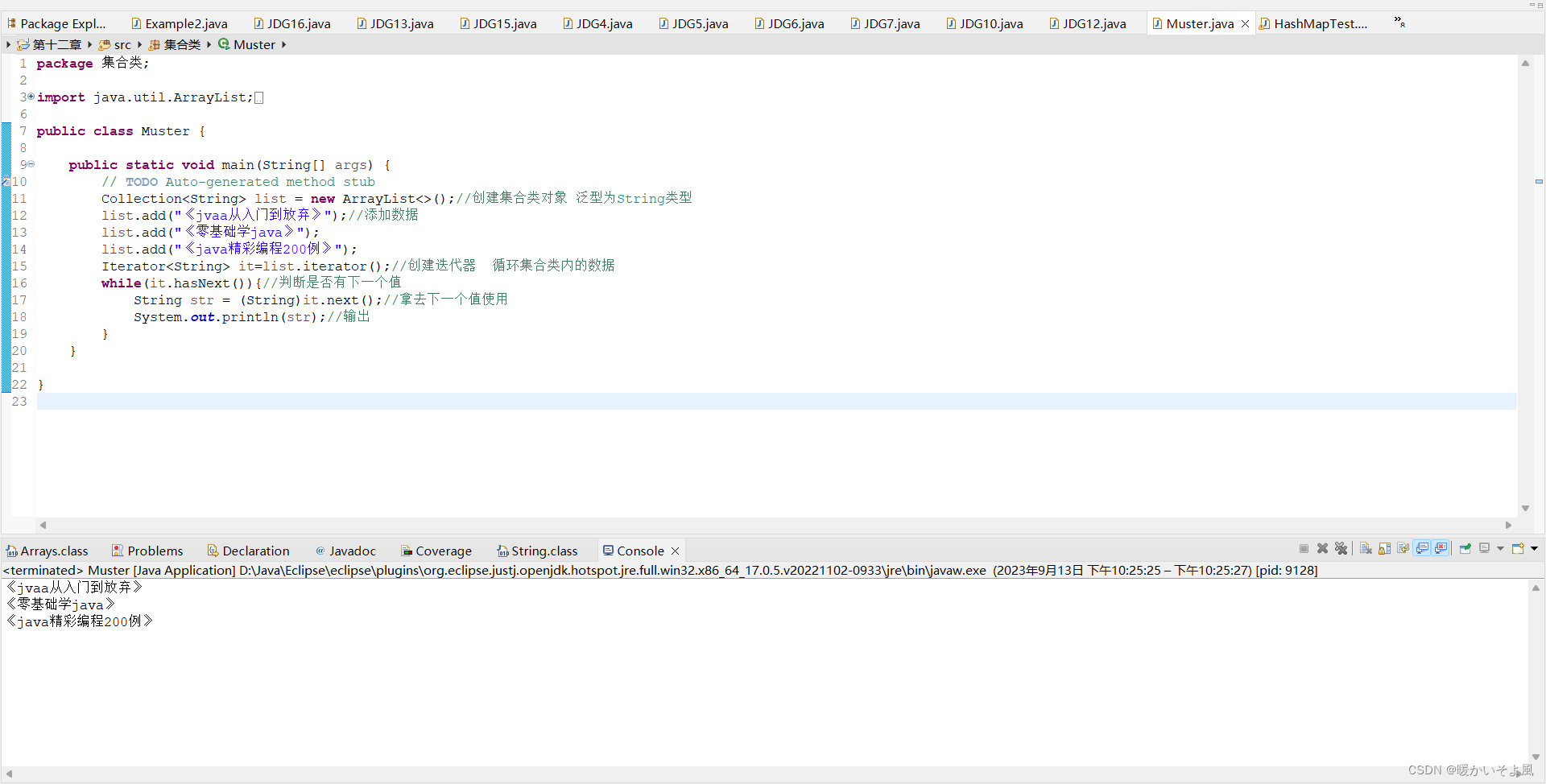
Task: Open the Open Console dropdown arrow
Action: [x=1534, y=548]
